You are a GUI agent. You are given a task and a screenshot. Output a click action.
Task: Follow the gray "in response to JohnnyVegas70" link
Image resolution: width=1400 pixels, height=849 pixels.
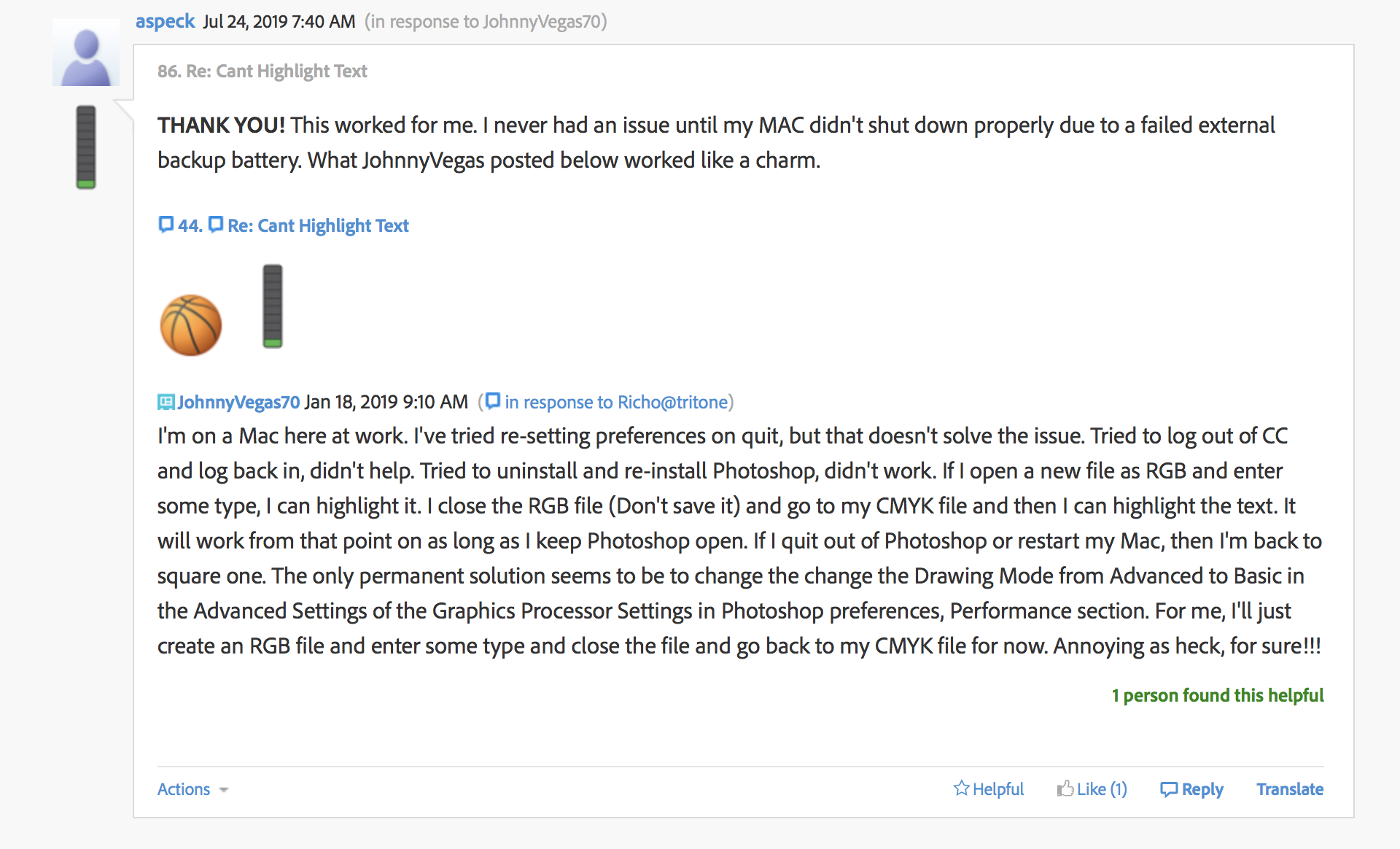(x=486, y=21)
